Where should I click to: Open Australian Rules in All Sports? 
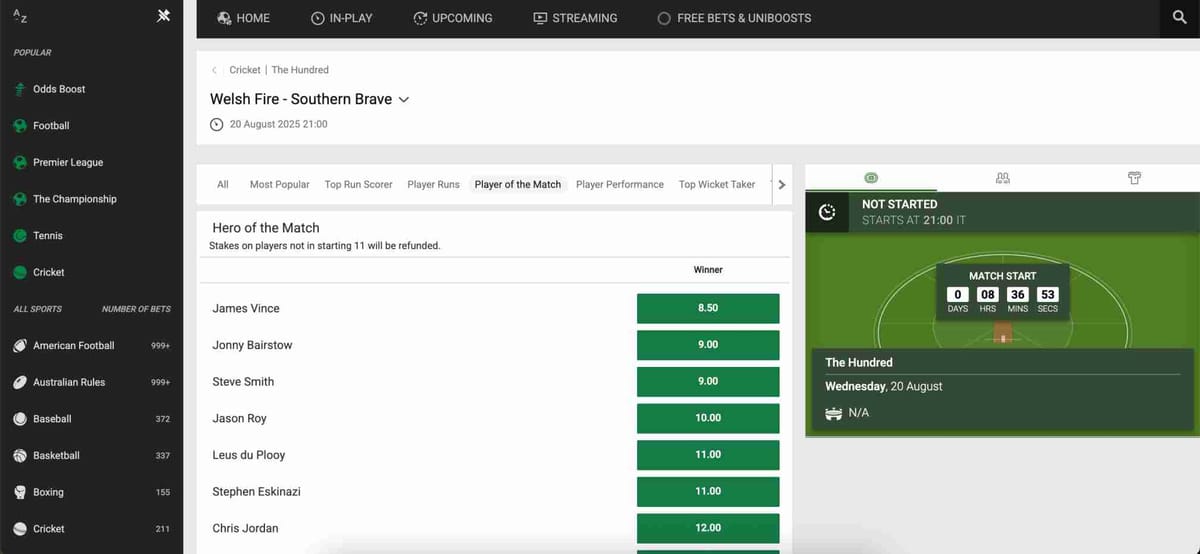click(x=69, y=382)
